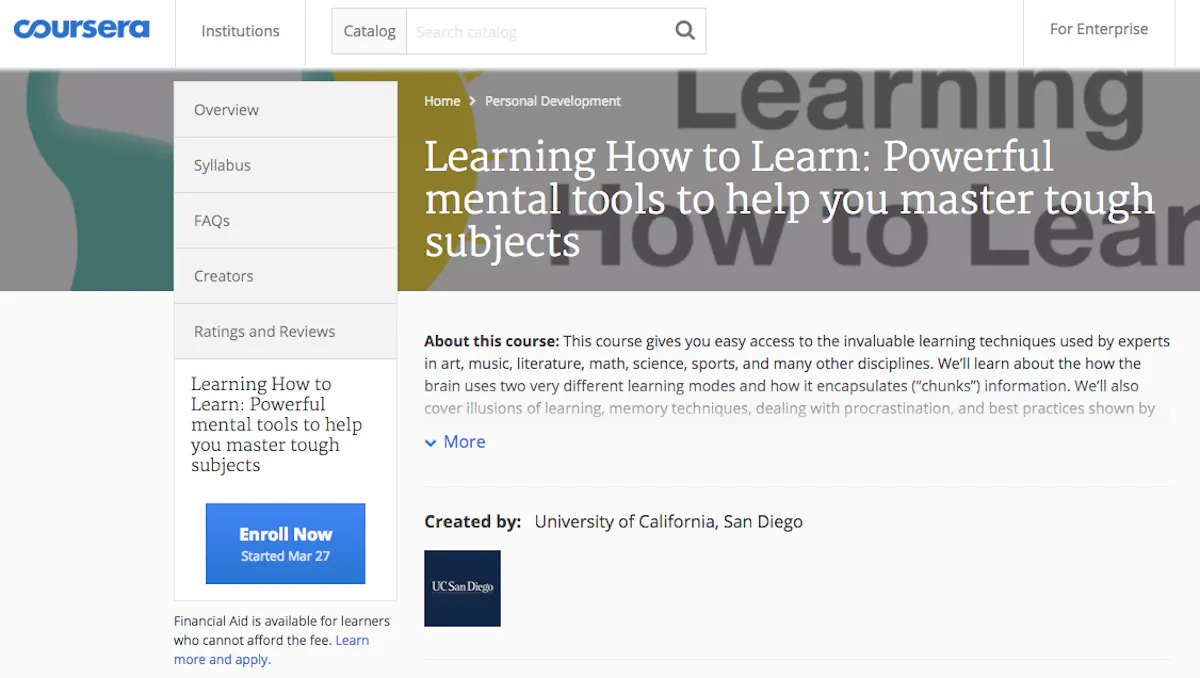Click the search magnifier icon

pos(685,31)
